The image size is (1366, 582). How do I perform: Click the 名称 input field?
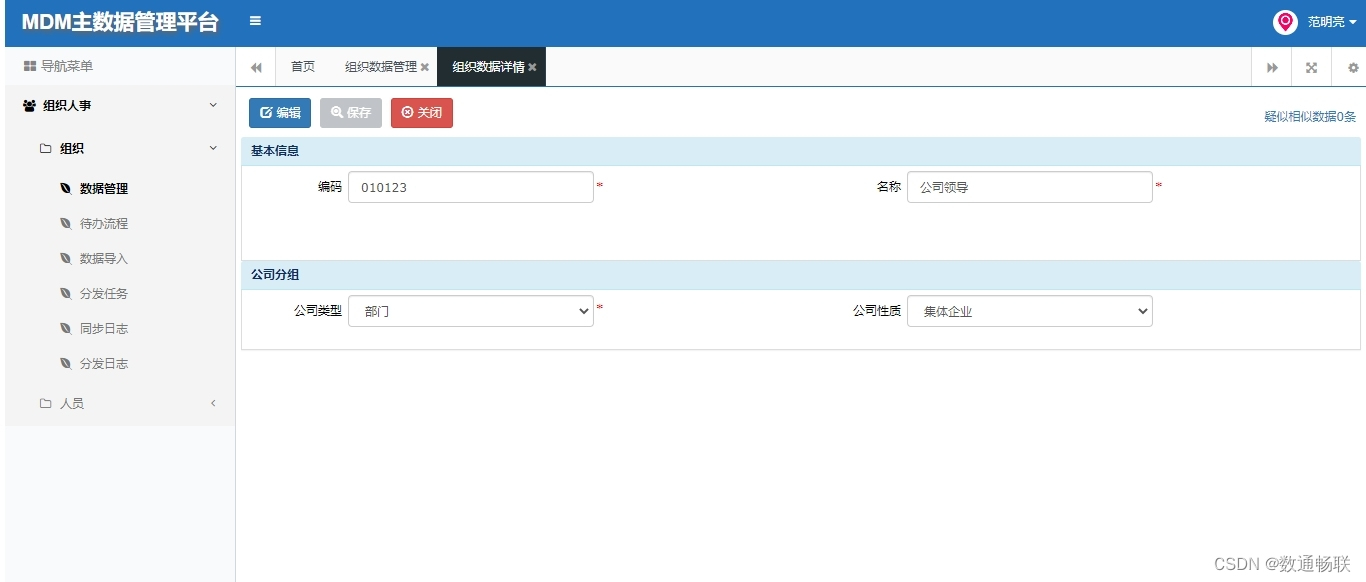(x=1030, y=187)
